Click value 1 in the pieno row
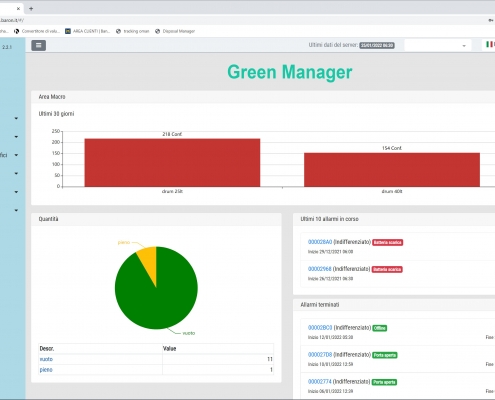 (x=271, y=370)
